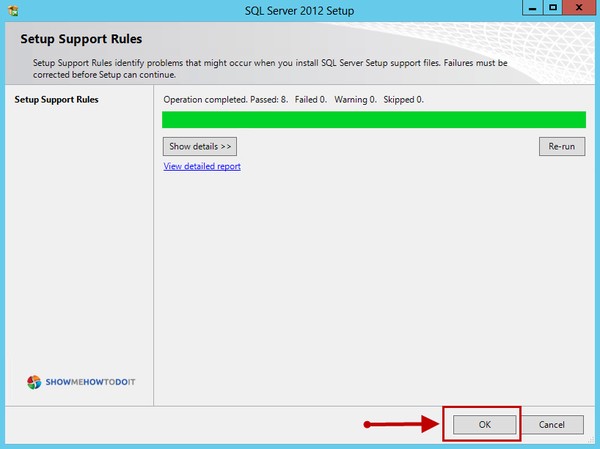Select Setup Support Rules step in left sidebar
This screenshot has height=449, width=600.
56,100
